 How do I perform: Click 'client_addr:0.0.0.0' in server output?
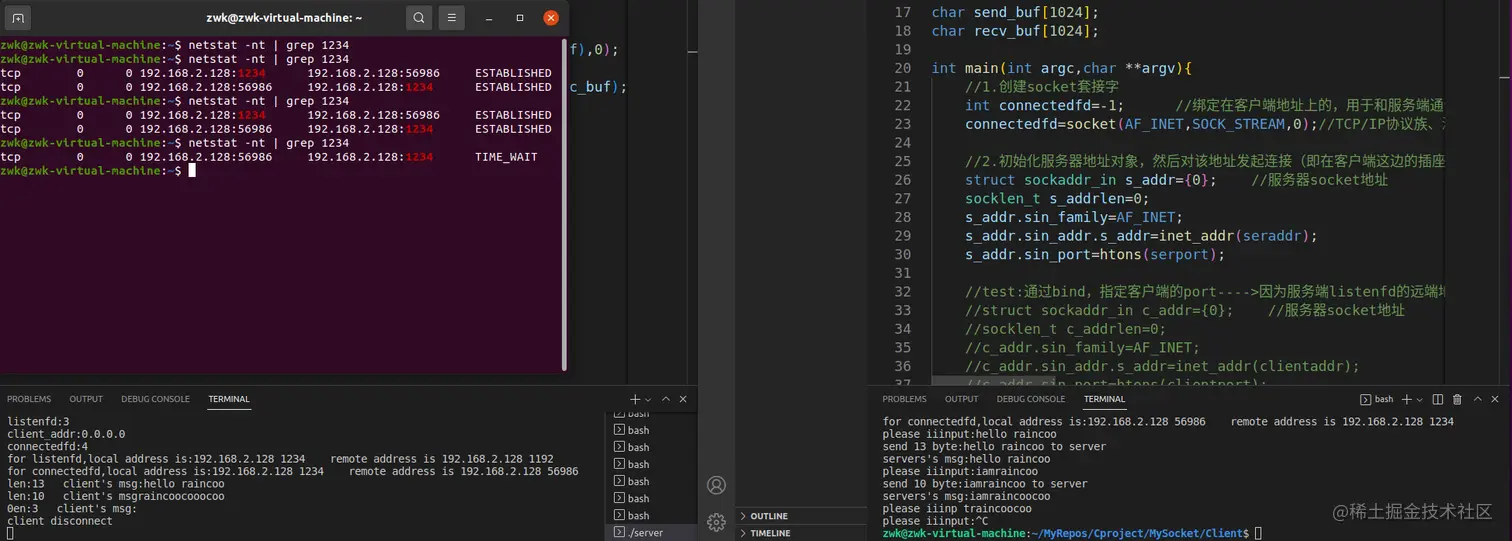tap(66, 434)
